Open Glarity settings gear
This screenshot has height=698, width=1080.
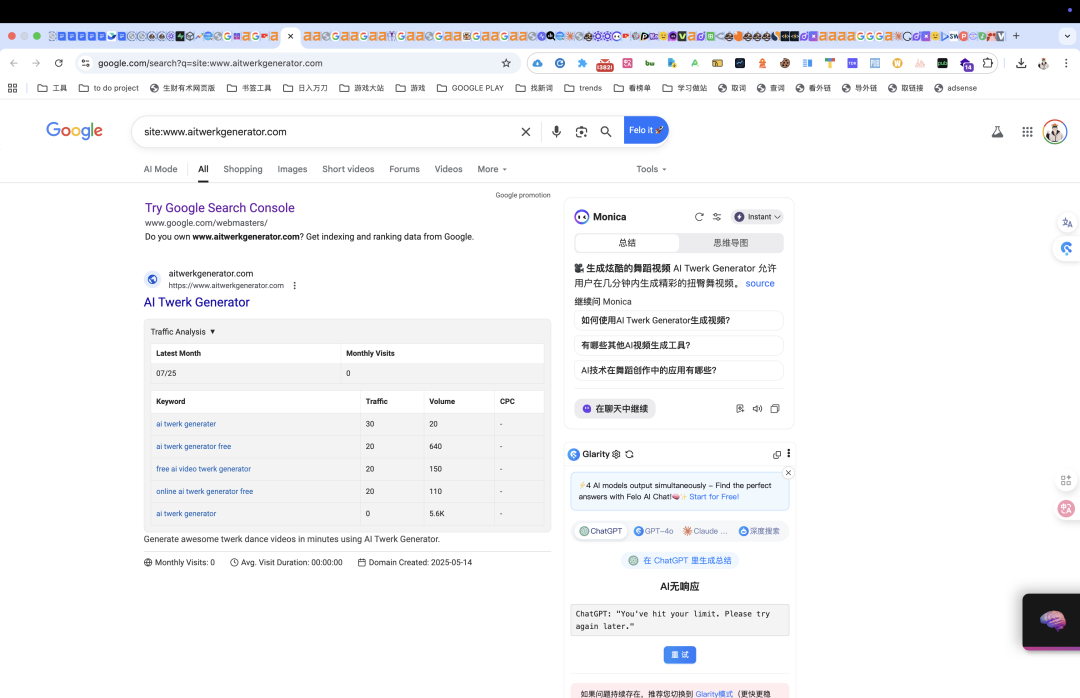point(616,454)
